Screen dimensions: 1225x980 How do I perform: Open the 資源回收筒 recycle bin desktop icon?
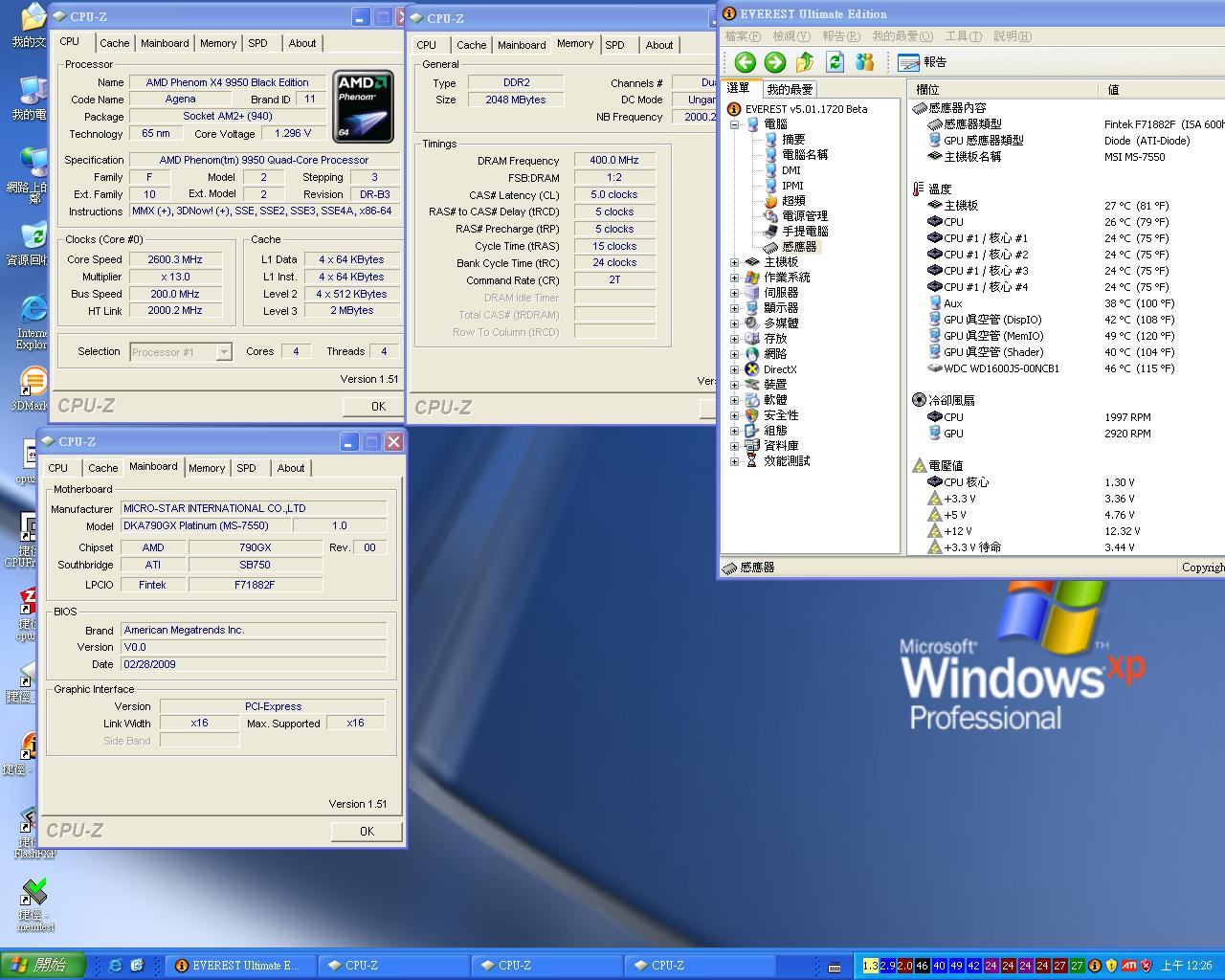pos(32,242)
